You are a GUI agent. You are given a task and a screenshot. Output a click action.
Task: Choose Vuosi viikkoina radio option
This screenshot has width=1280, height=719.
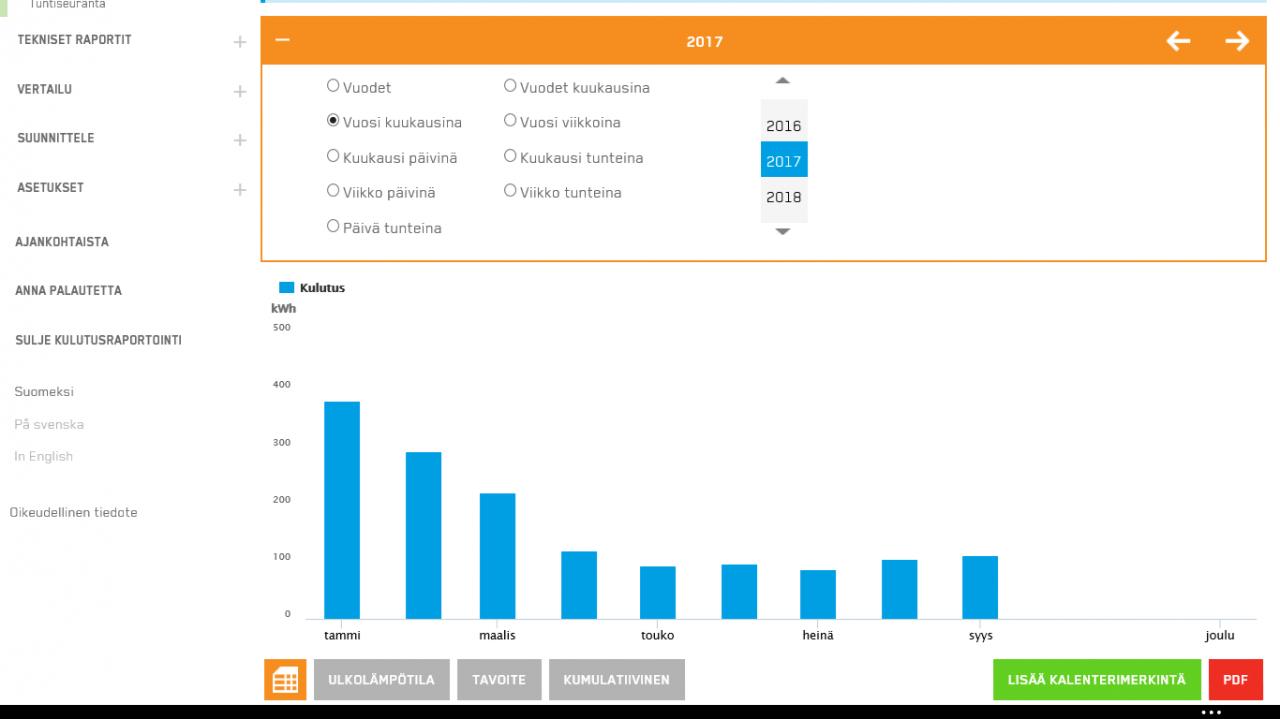click(x=510, y=121)
